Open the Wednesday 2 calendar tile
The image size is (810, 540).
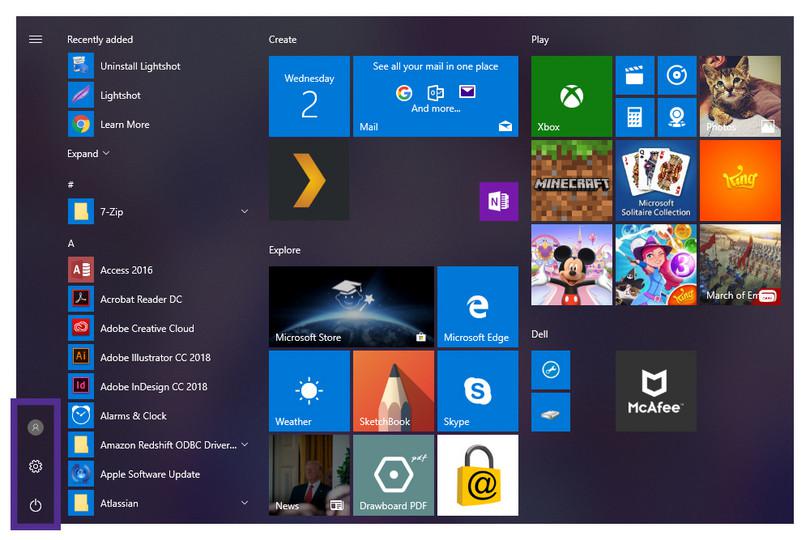click(x=309, y=96)
